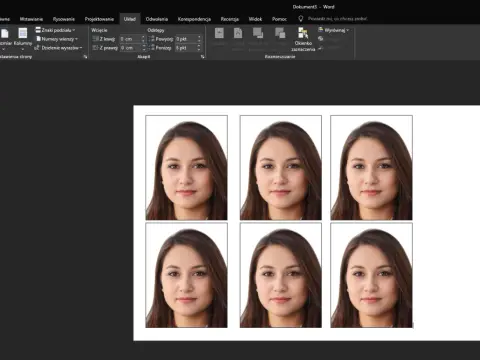Select the bottom-left passport photo
The width and height of the screenshot is (480, 360).
[187, 275]
